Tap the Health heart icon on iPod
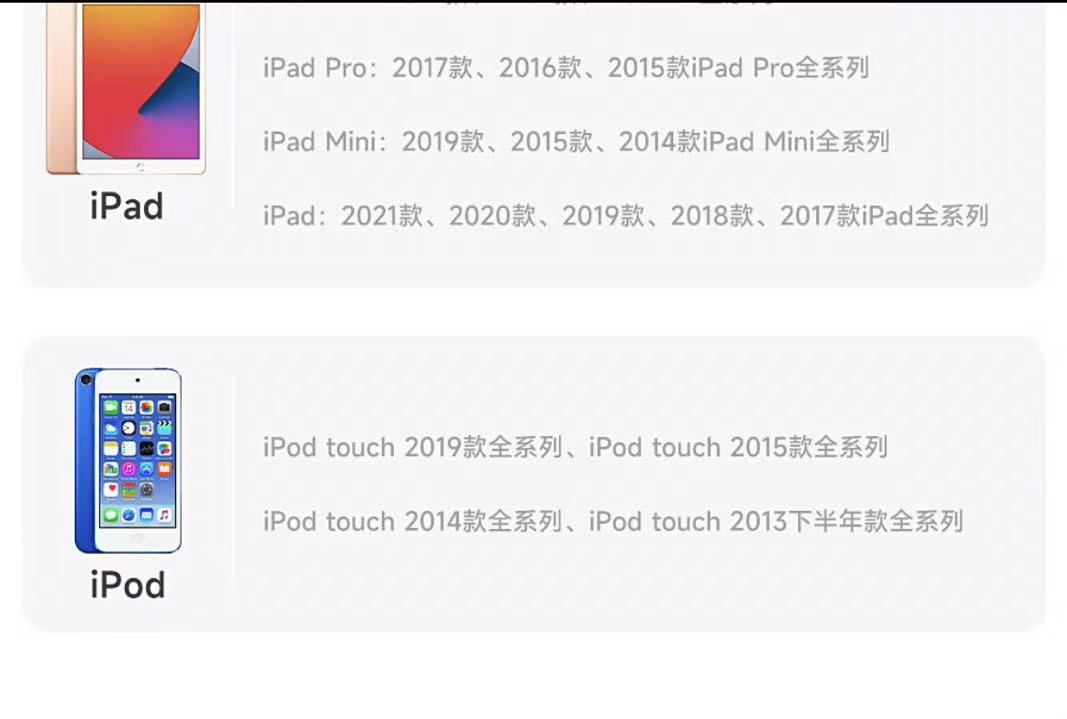The image size is (1067, 719). pyautogui.click(x=111, y=490)
